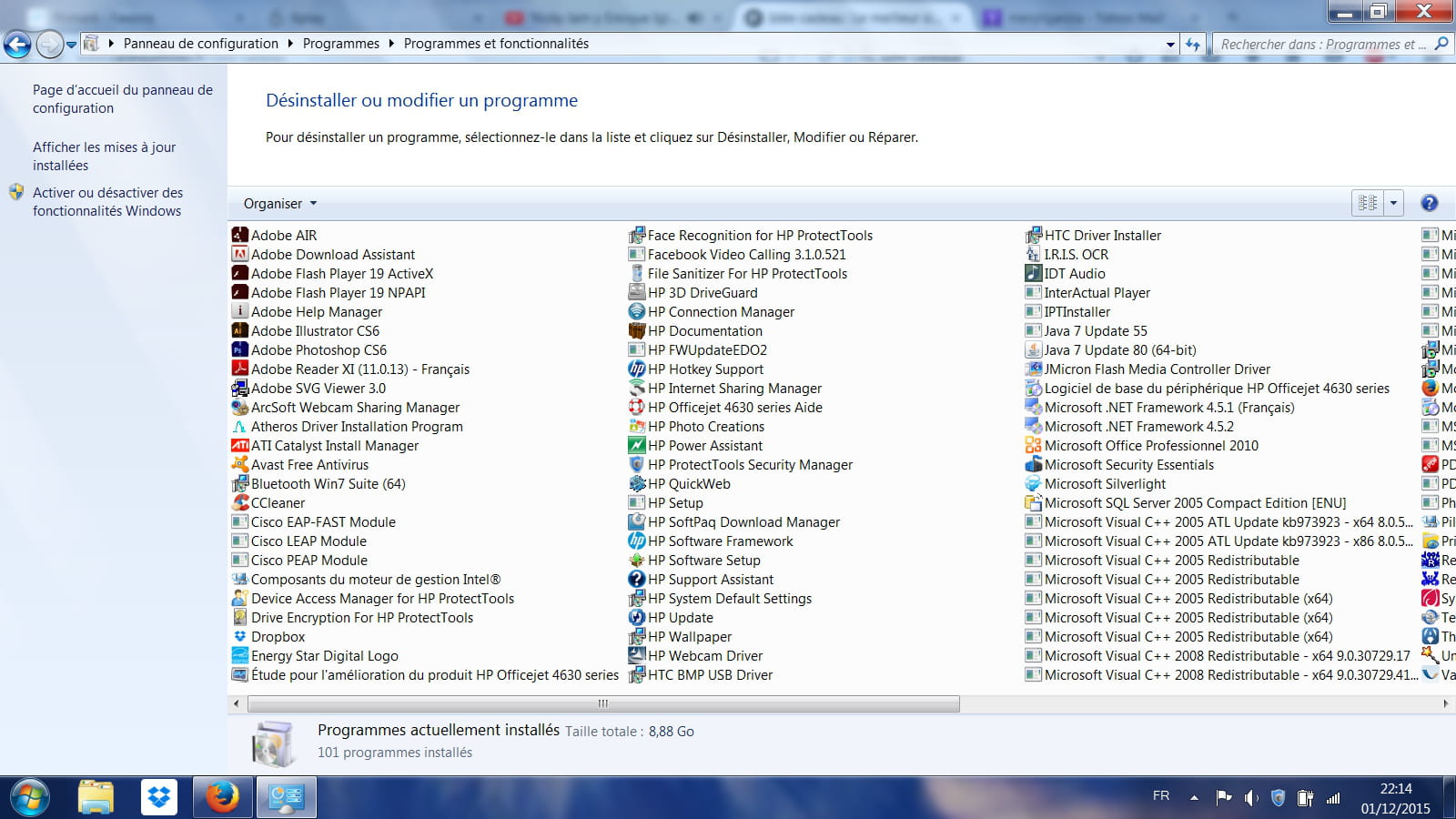Click the Microsoft Silverlight icon
Screen dimensions: 1456x819
[1033, 483]
